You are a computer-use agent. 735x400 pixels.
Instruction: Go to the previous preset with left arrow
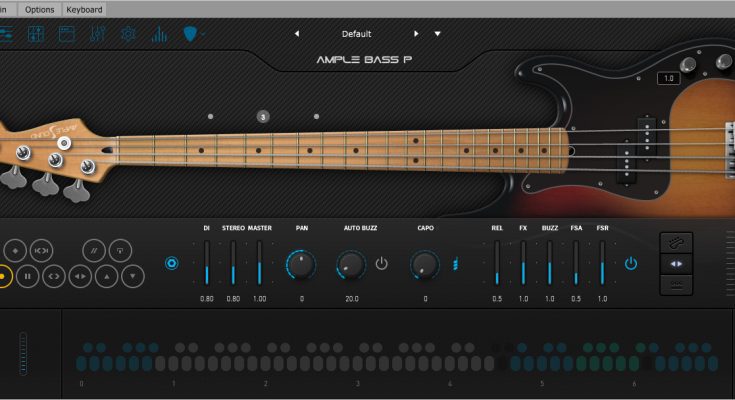point(297,34)
